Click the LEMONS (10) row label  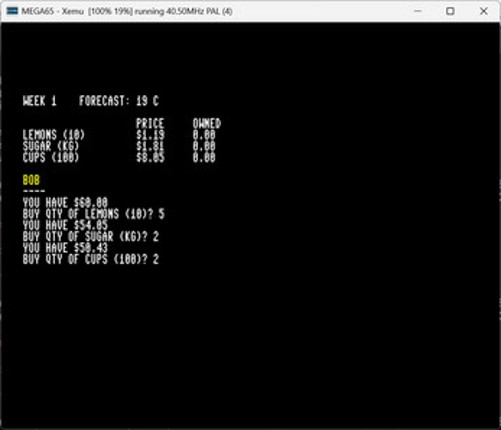click(x=54, y=135)
